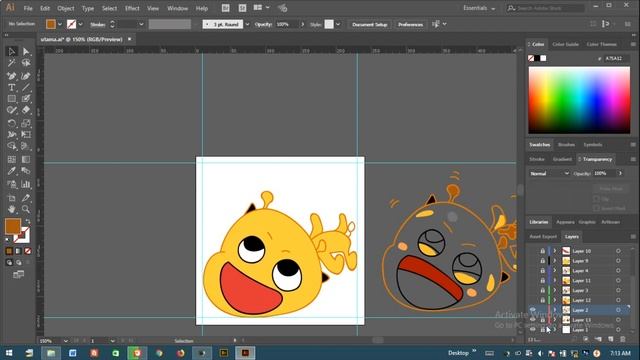Click the Document Setup button
This screenshot has height=360, width=640.
[x=370, y=24]
